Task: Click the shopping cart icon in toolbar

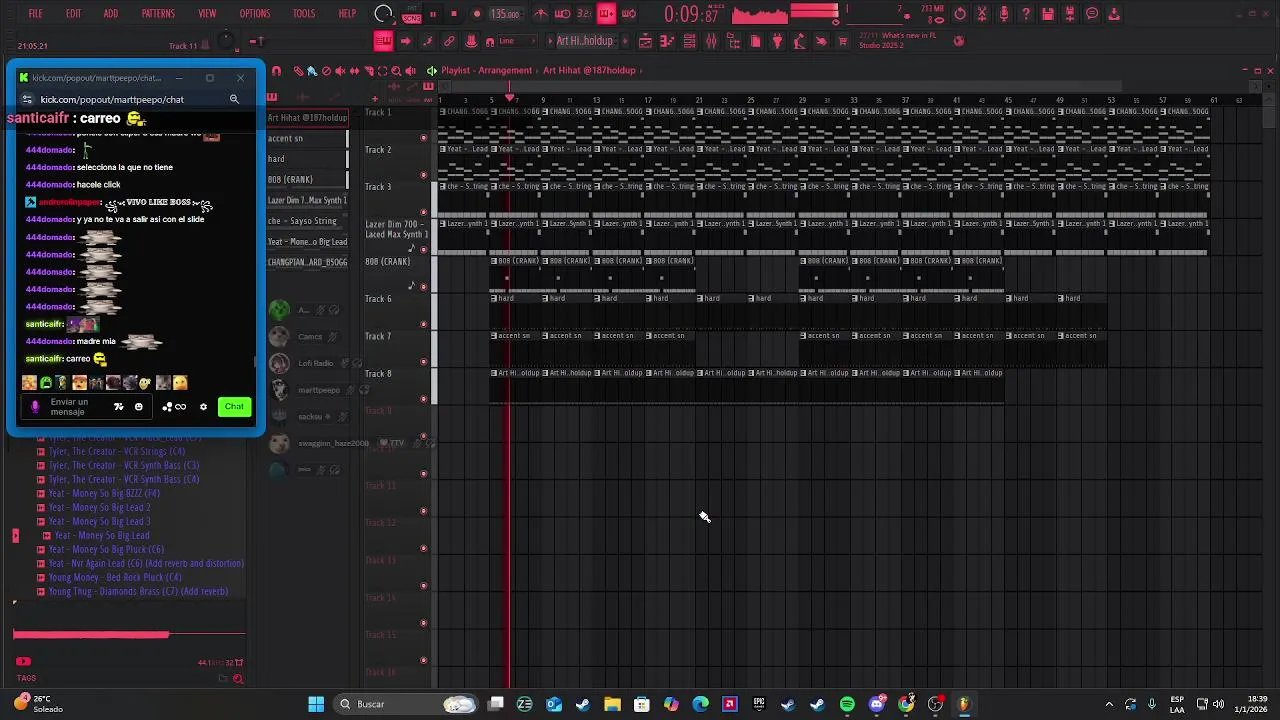Action: [x=843, y=41]
